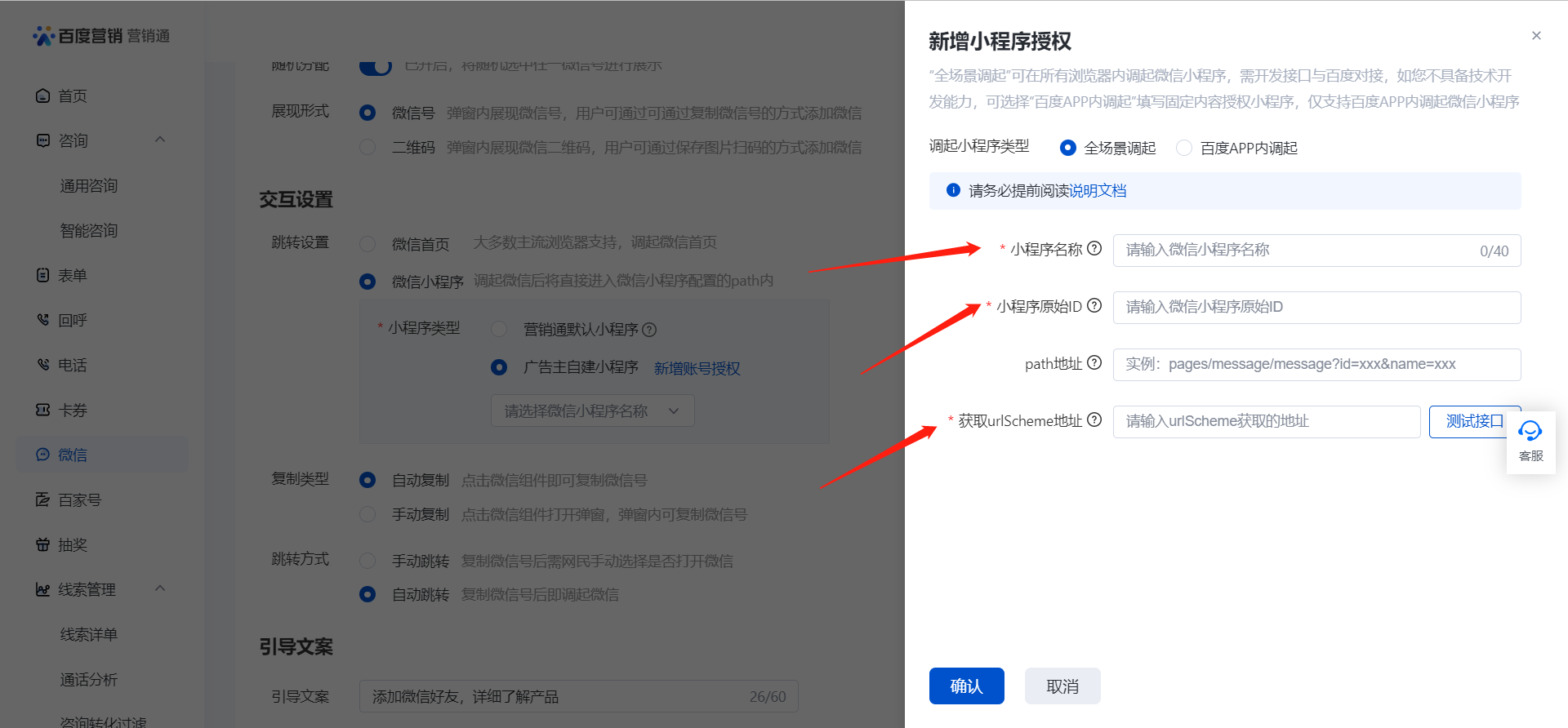Open 咨询转化过滤 menu item
Image resolution: width=1568 pixels, height=728 pixels.
coord(104,721)
